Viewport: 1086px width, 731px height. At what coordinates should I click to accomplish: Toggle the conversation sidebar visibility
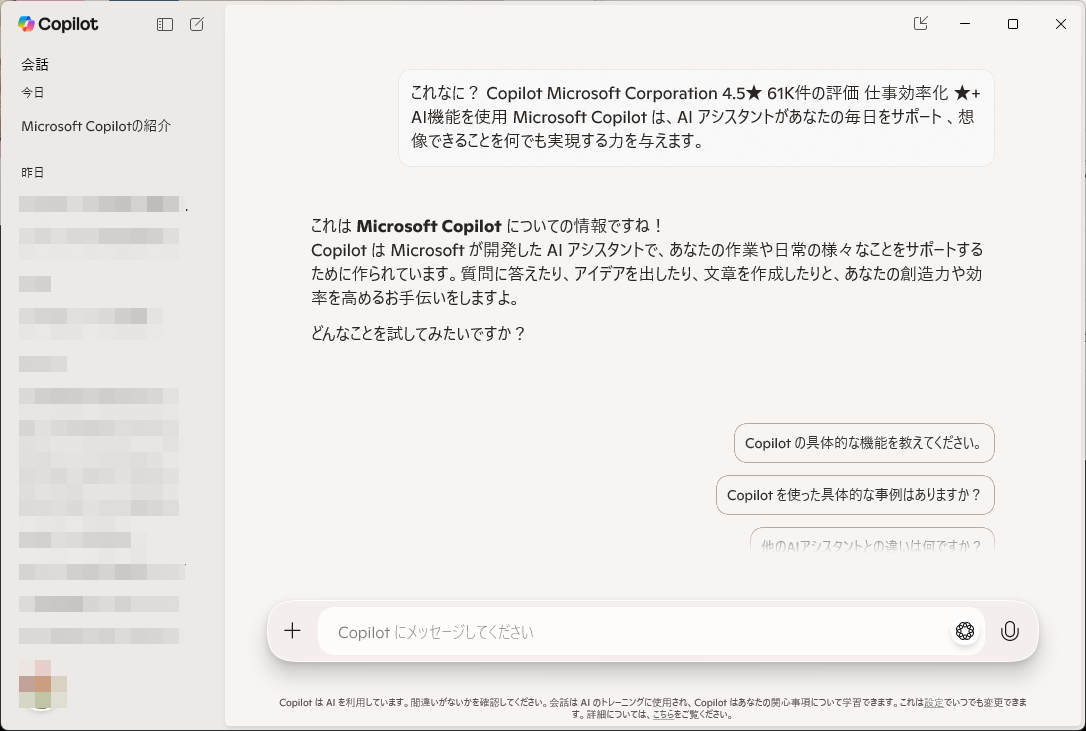click(163, 24)
